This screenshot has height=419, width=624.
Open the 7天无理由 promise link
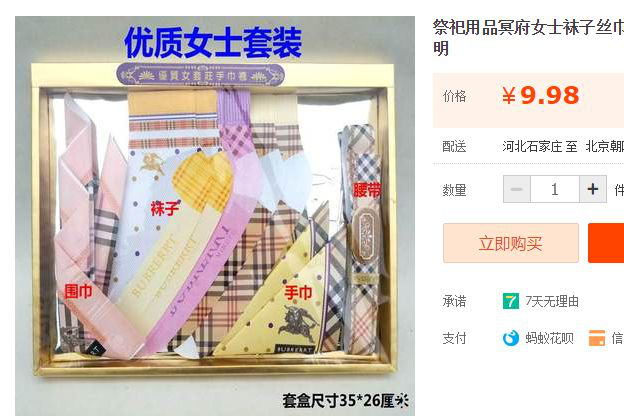tap(552, 301)
